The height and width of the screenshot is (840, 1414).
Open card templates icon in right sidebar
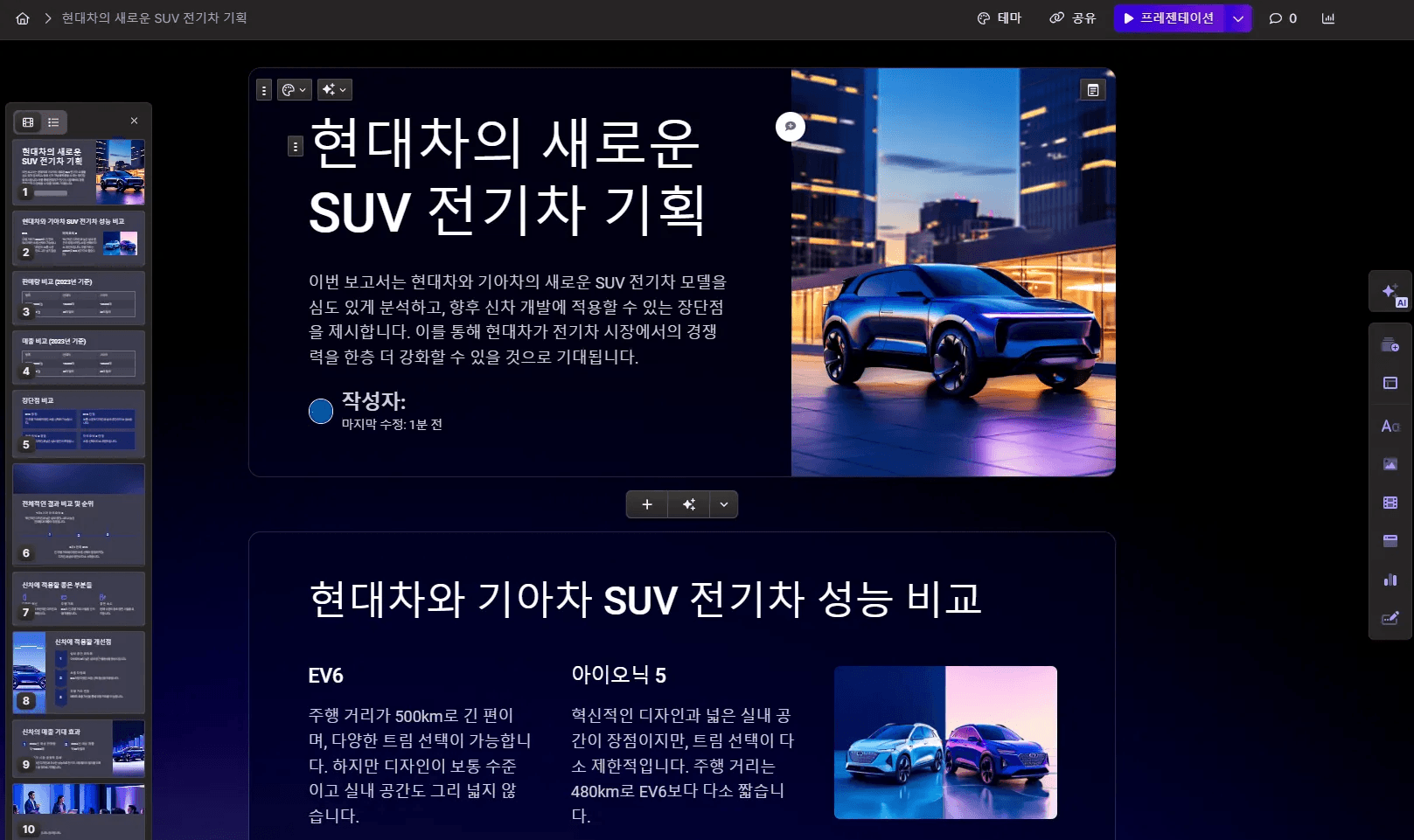[1390, 345]
